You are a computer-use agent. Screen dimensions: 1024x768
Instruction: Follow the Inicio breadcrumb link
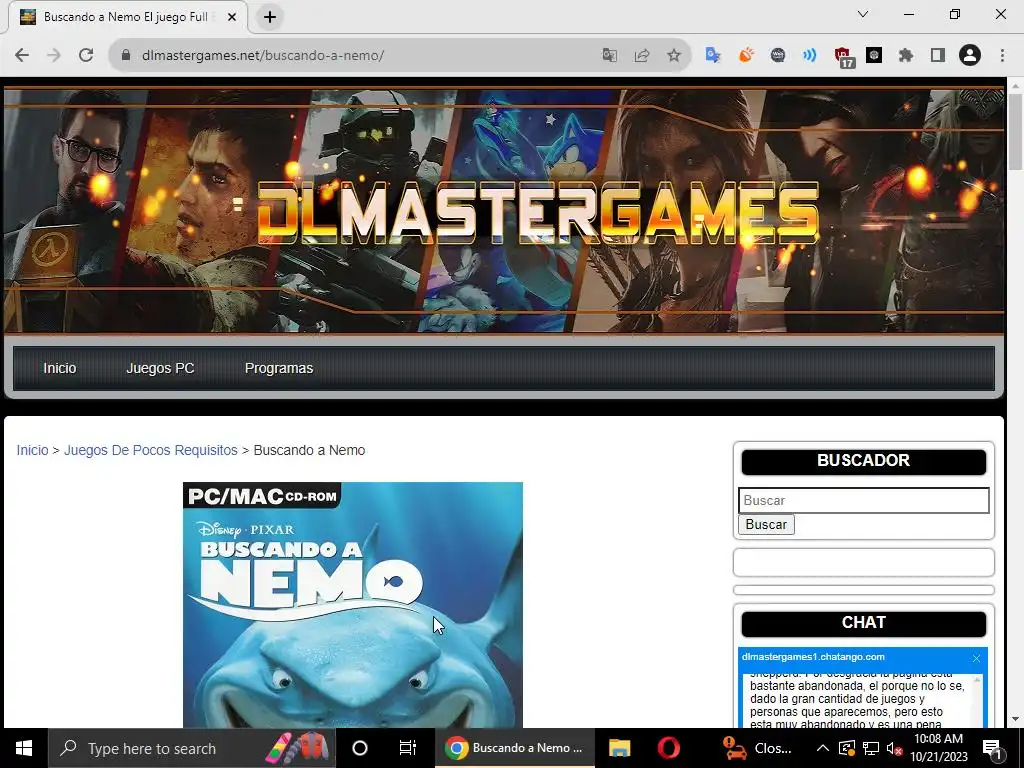33,450
